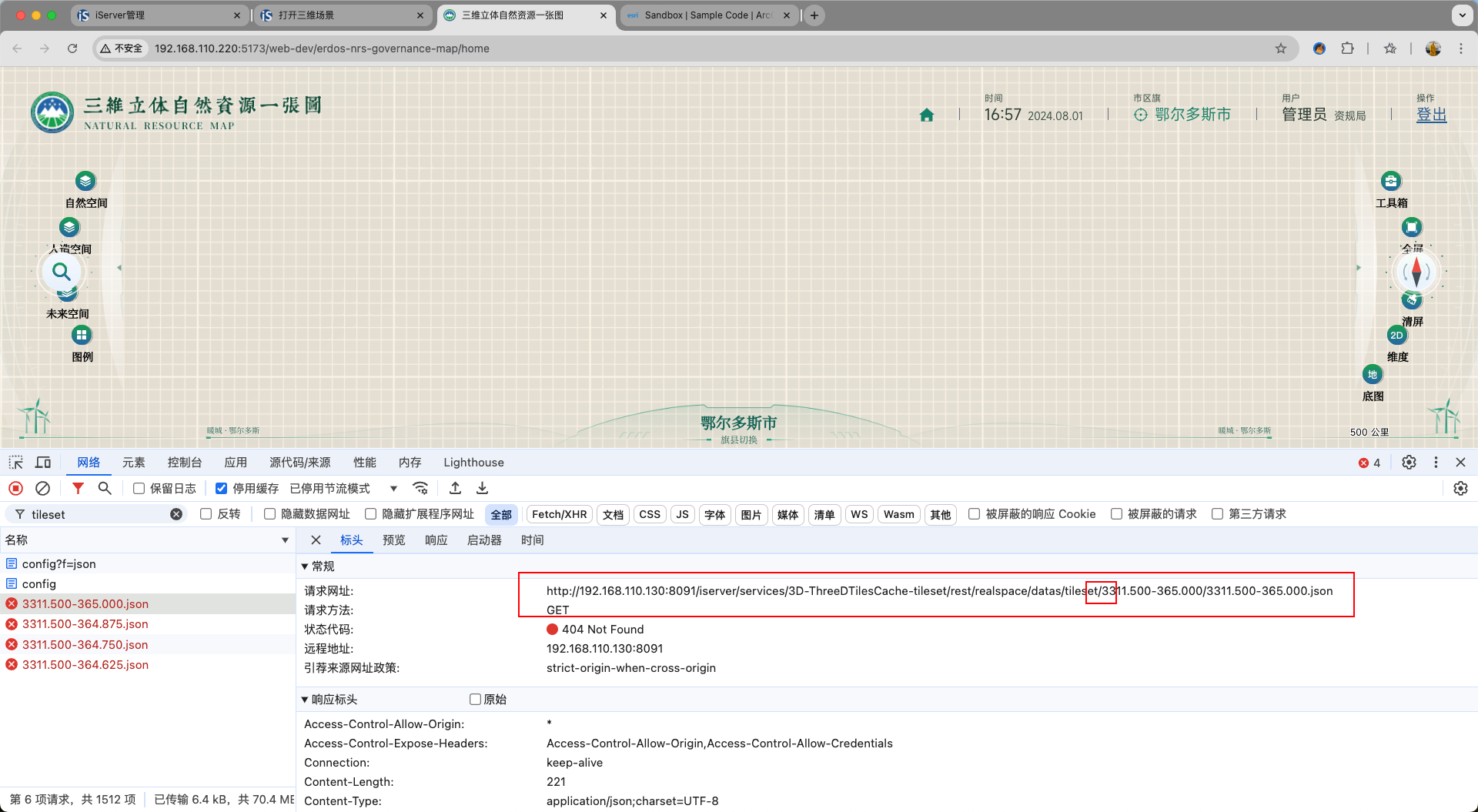Viewport: 1478px width, 812px height.
Task: Toggle 被屏蔽的请求 checkbox
Action: pos(1116,514)
